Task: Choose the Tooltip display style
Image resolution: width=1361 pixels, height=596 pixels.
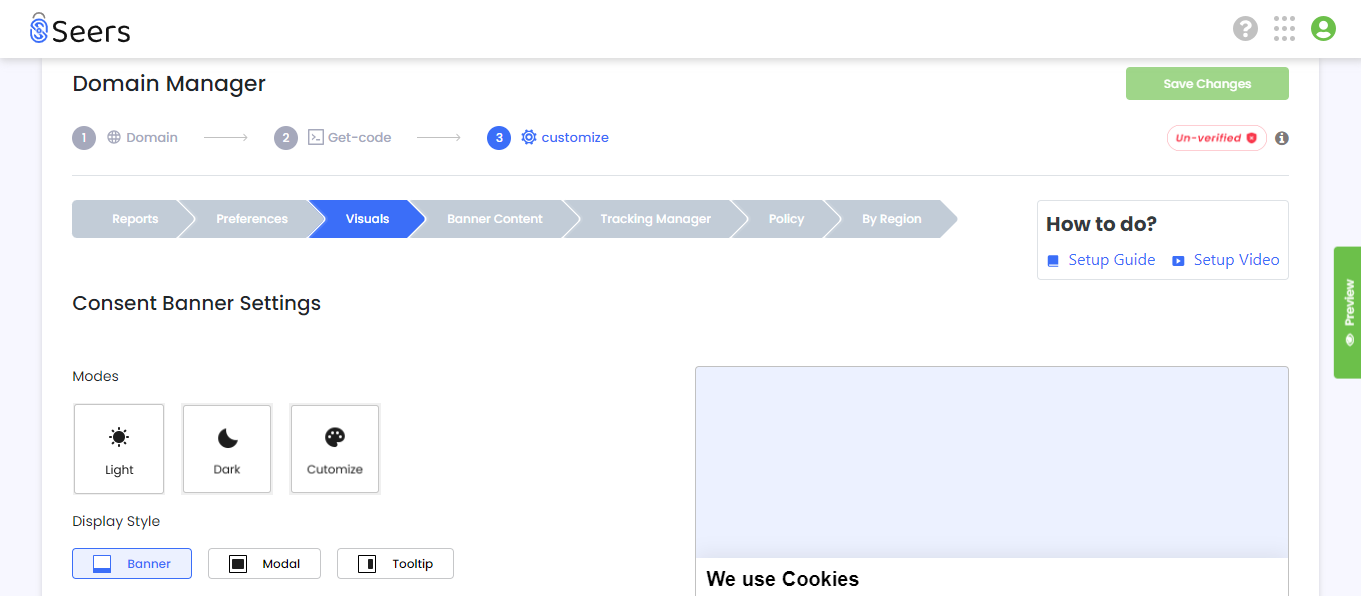Action: point(395,563)
